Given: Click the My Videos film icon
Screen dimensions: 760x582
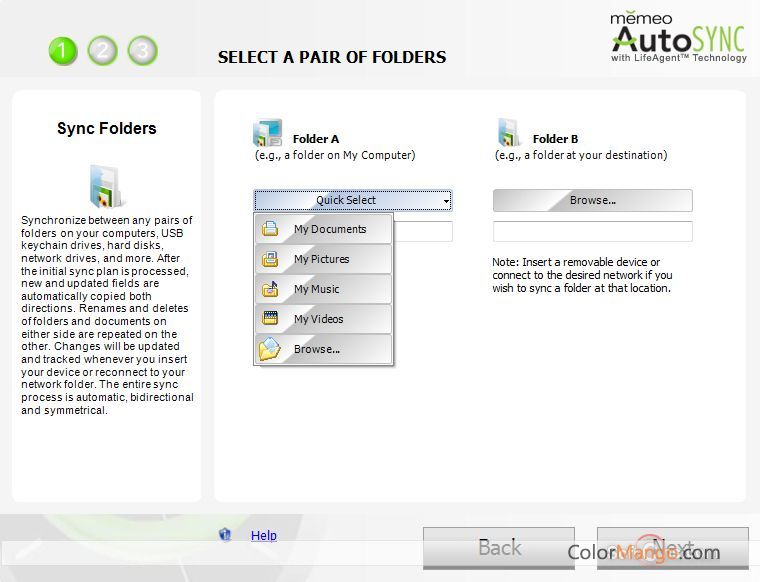Looking at the screenshot, I should point(270,319).
